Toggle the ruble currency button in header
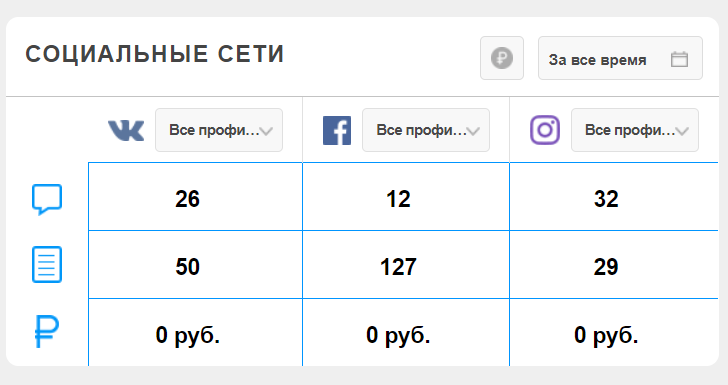 coord(502,58)
